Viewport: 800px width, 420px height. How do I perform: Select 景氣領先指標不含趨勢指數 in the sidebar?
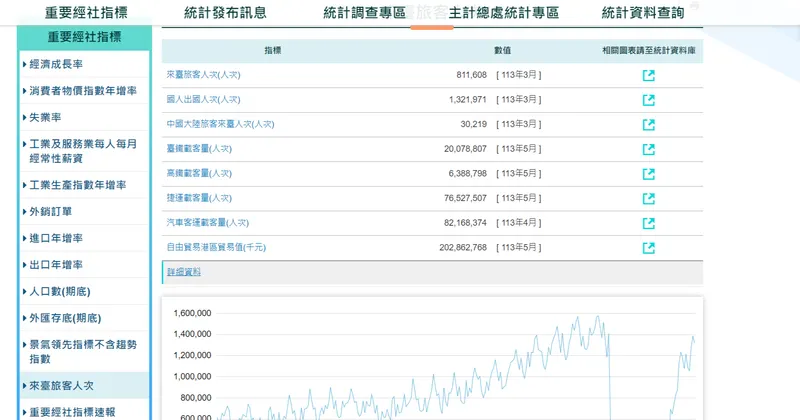click(84, 352)
